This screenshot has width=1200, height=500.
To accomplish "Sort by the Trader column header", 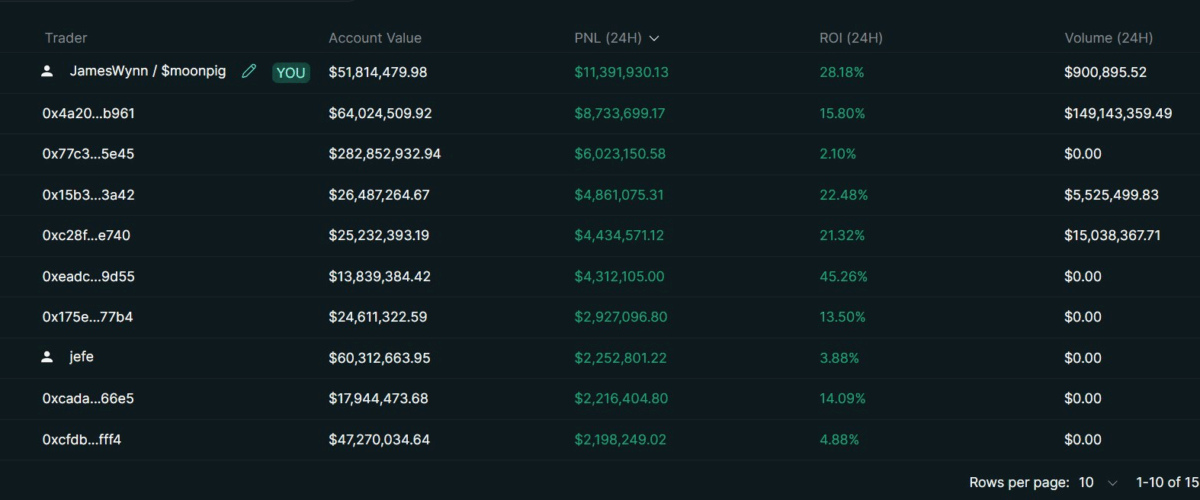I will coord(66,38).
